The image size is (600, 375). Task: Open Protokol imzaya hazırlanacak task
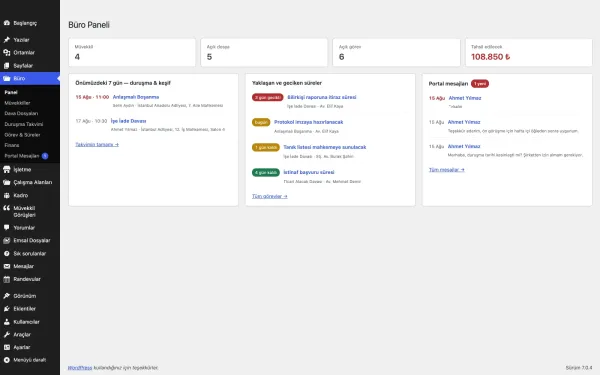point(309,122)
